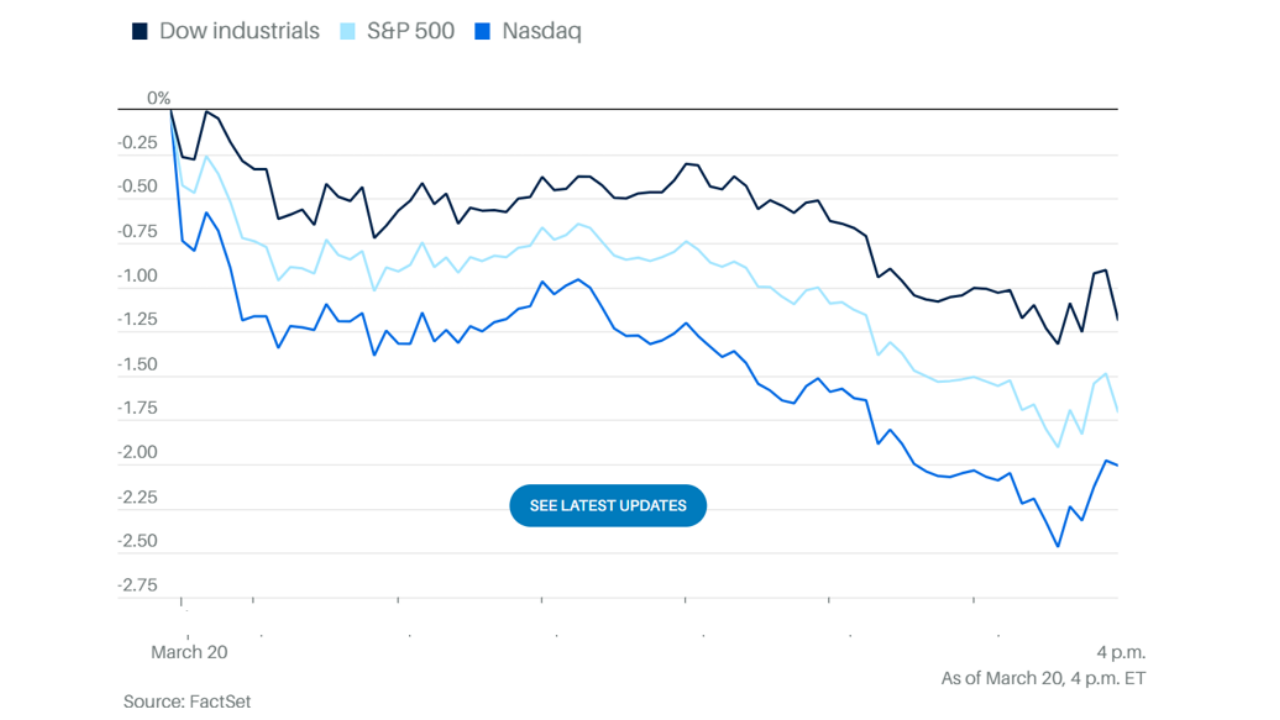The width and height of the screenshot is (1280, 720).
Task: Toggle the S&P 500 legend label
Action: [410, 31]
